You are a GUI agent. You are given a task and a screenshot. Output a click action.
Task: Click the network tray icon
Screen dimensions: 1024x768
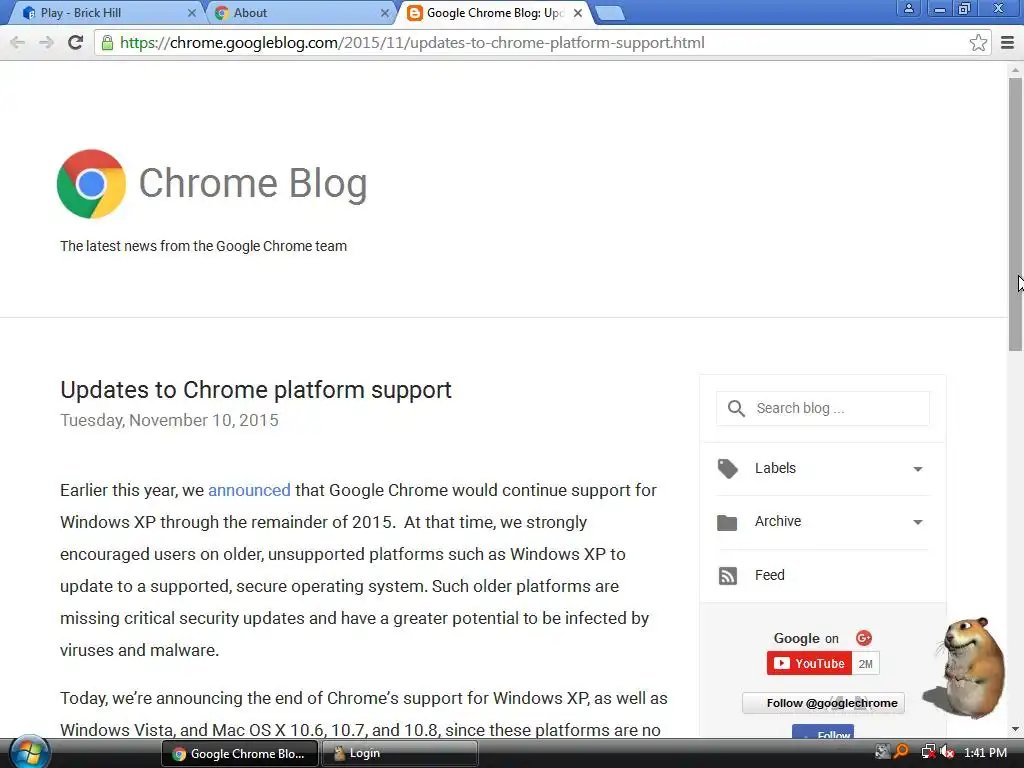pyautogui.click(x=928, y=752)
